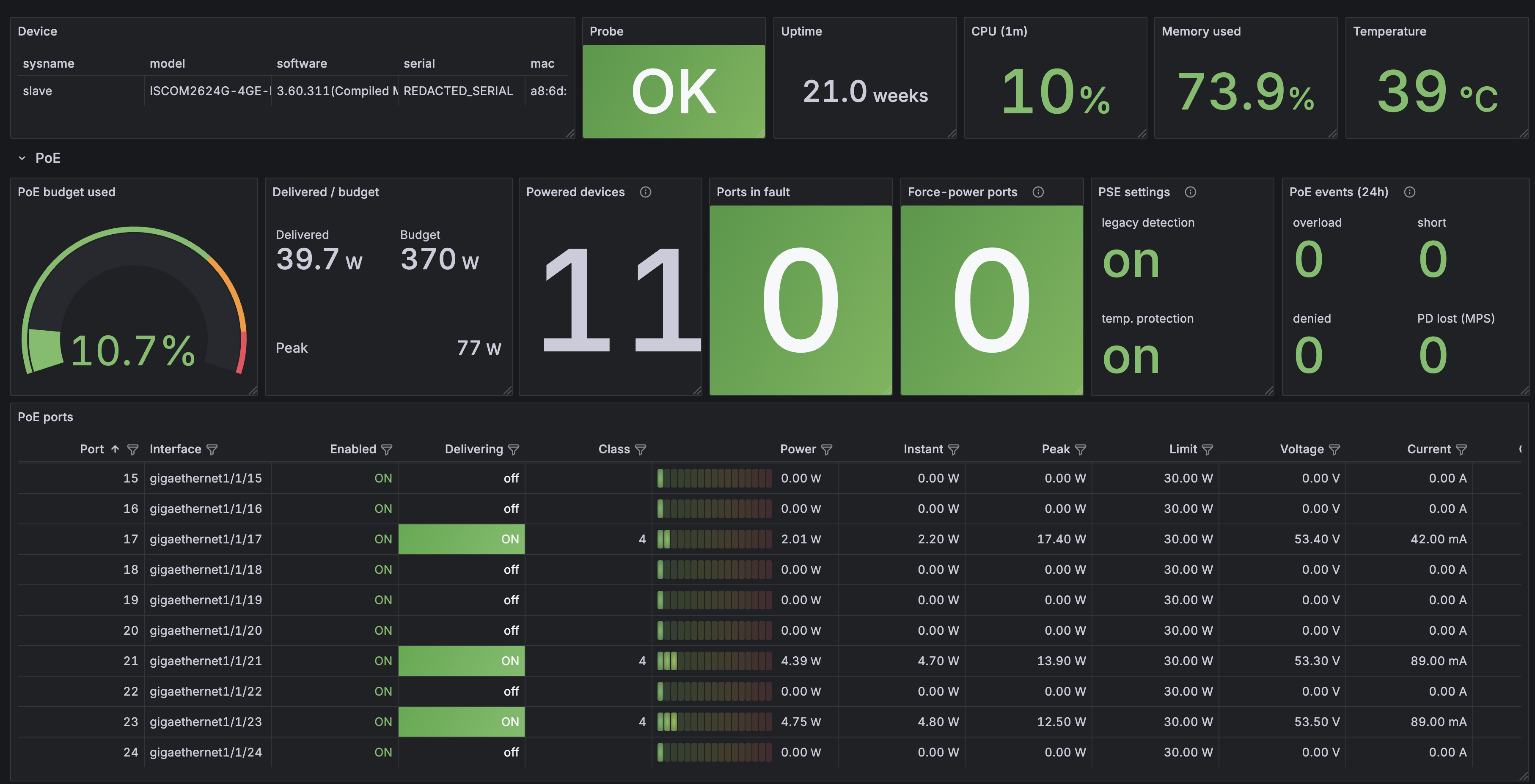
Task: Select the Peak 77 W value
Action: [479, 348]
